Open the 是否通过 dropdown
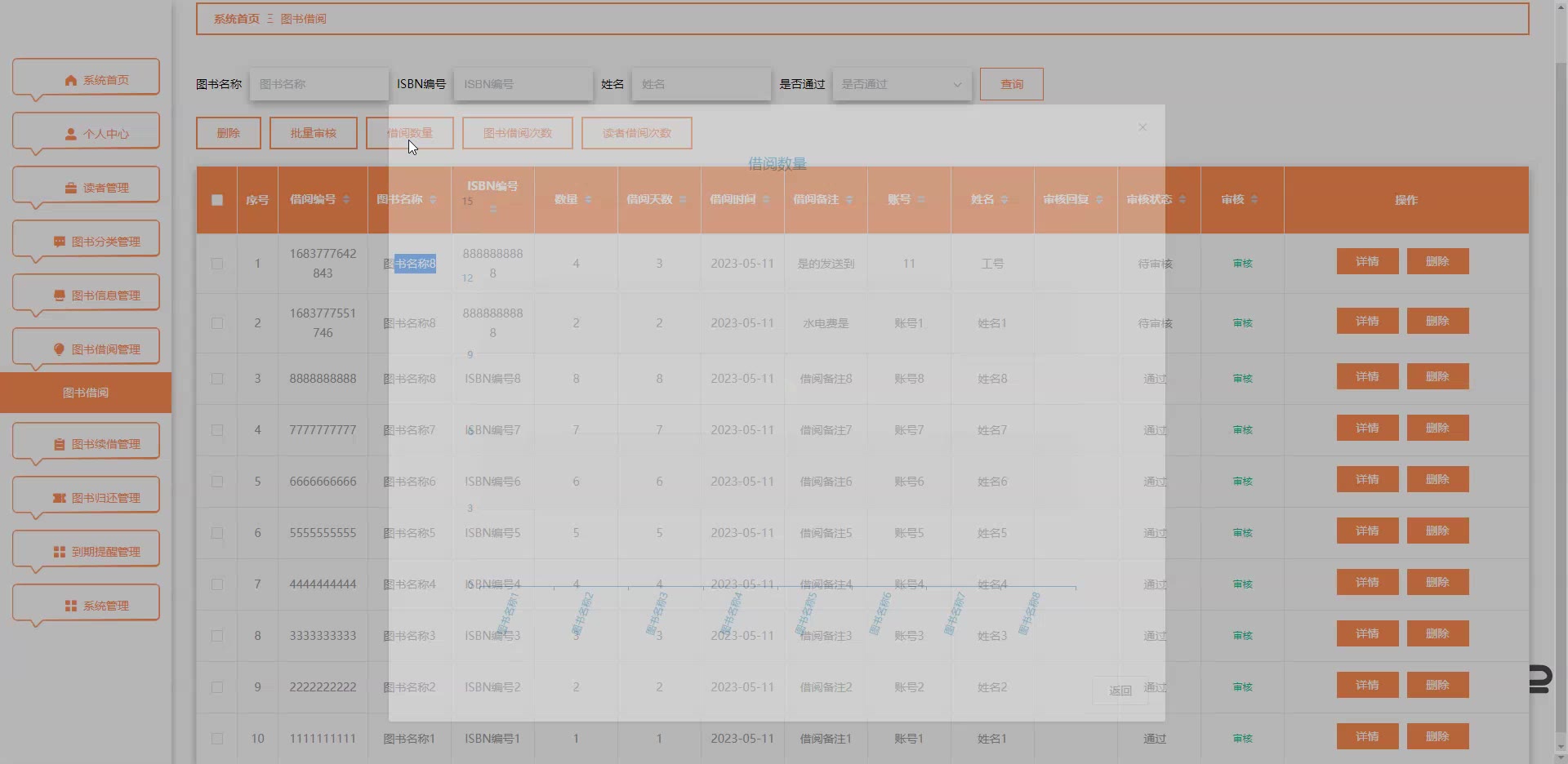 click(902, 84)
